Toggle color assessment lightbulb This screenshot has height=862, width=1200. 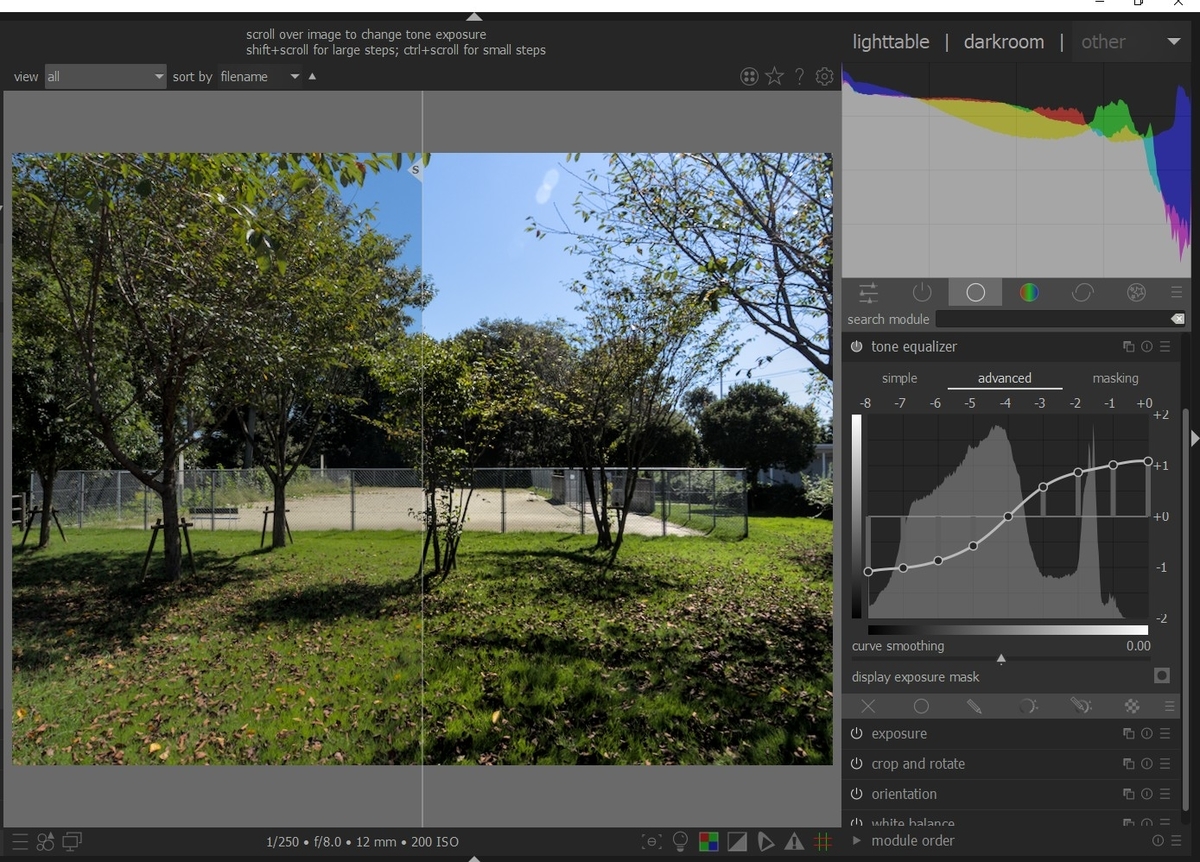click(680, 842)
